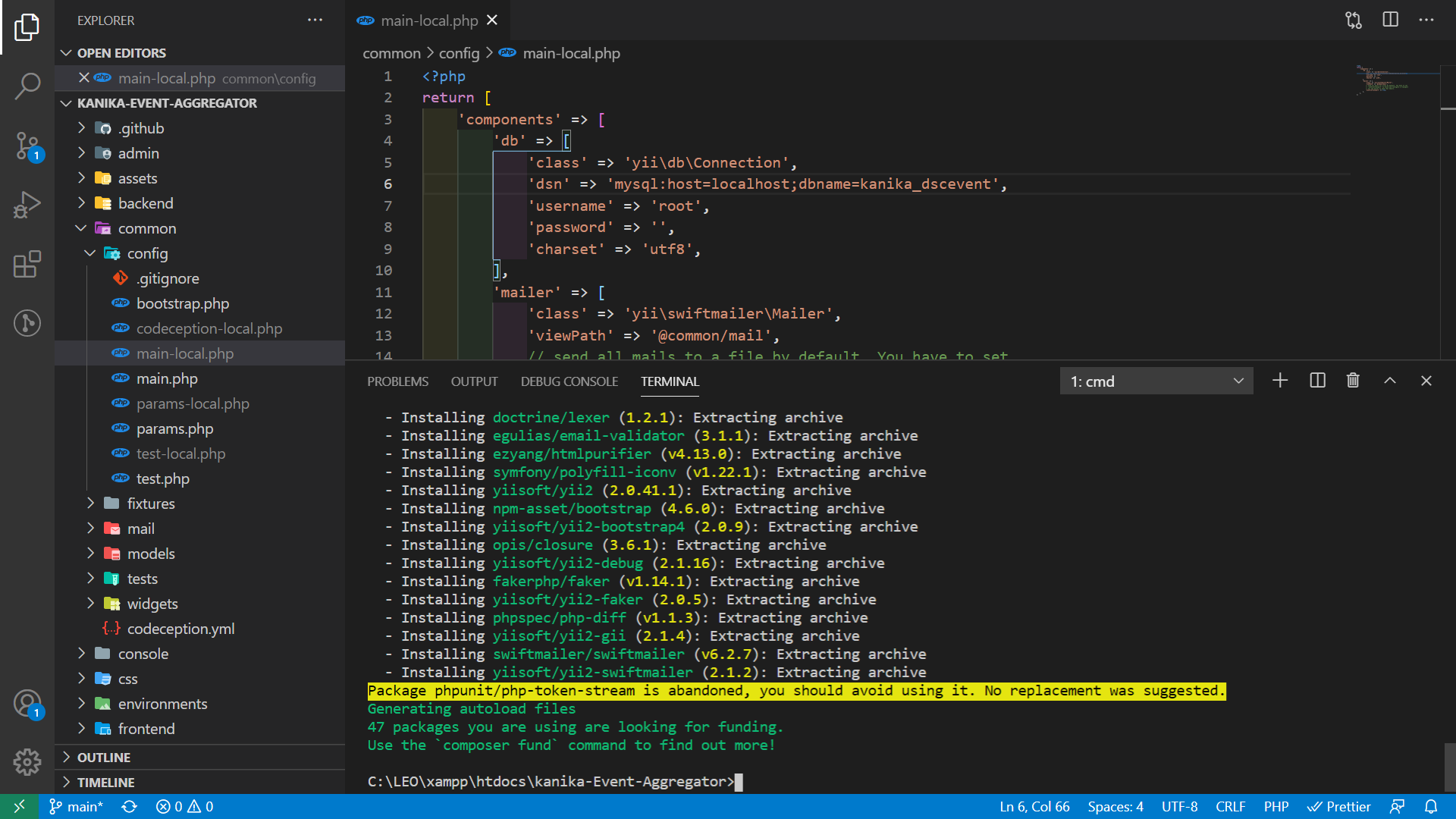Open GitLens icon in activity bar
This screenshot has height=819, width=1456.
pos(27,323)
